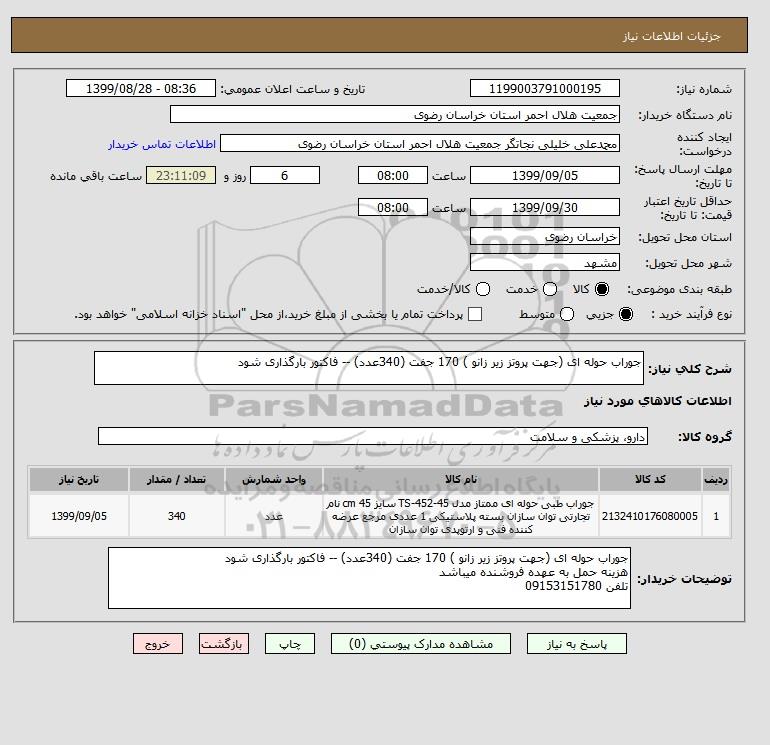The height and width of the screenshot is (745, 770).
Task: Click the quantity cell 340
Action: pos(176,516)
